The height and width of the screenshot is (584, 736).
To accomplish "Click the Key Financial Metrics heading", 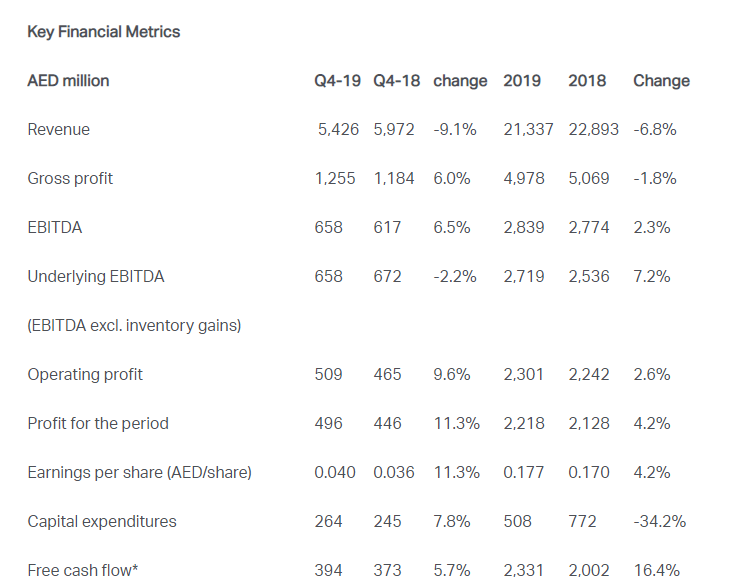I will (104, 32).
